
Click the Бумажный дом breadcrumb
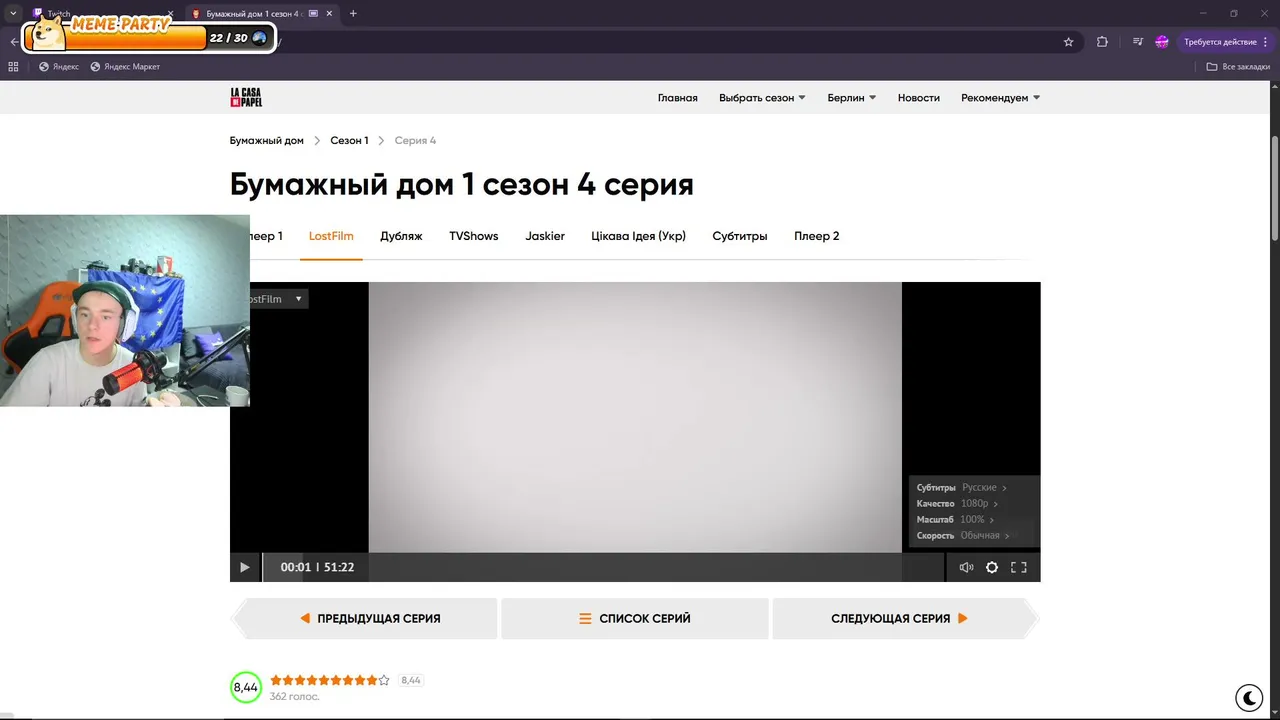point(267,141)
